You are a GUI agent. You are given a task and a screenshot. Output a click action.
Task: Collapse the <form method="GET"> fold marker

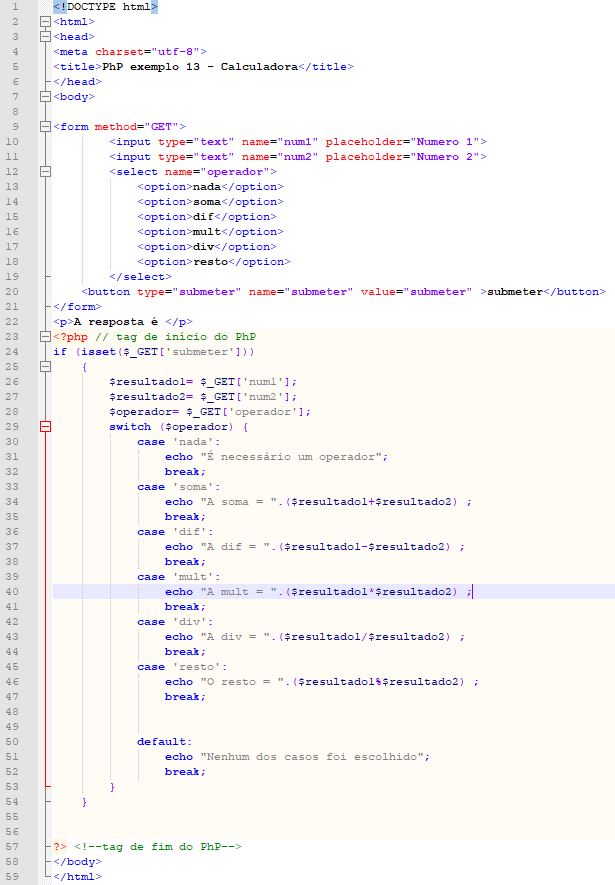pos(46,126)
